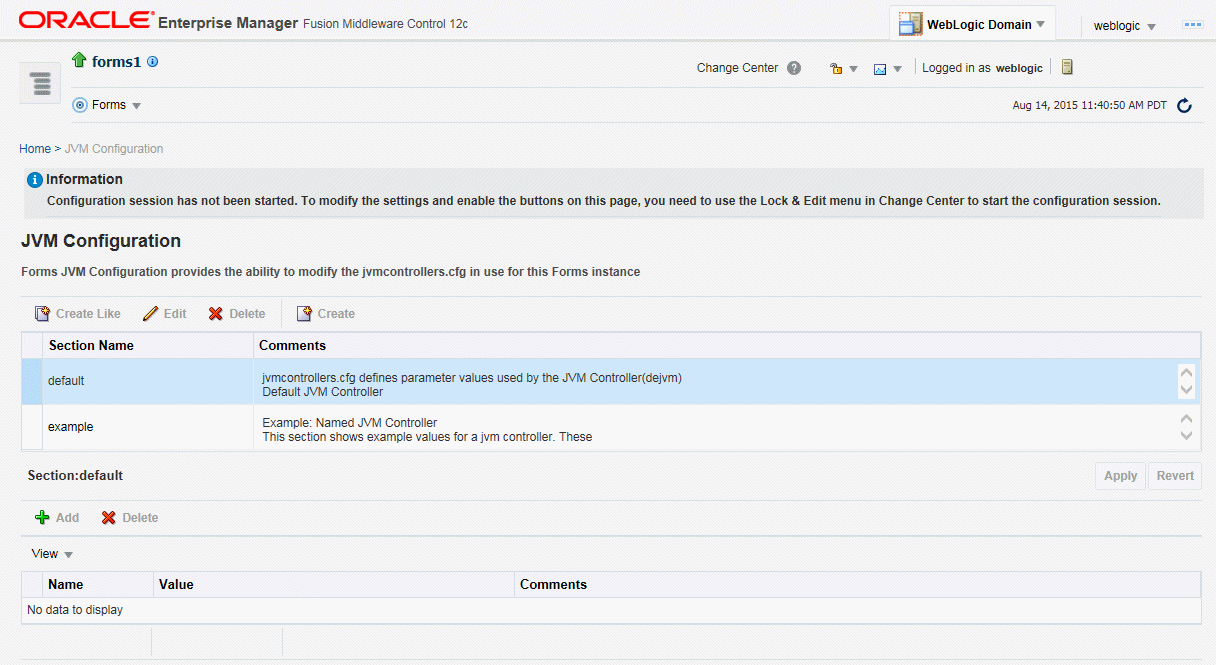The width and height of the screenshot is (1216, 665).
Task: Click the Oracle logo
Action: (x=87, y=20)
